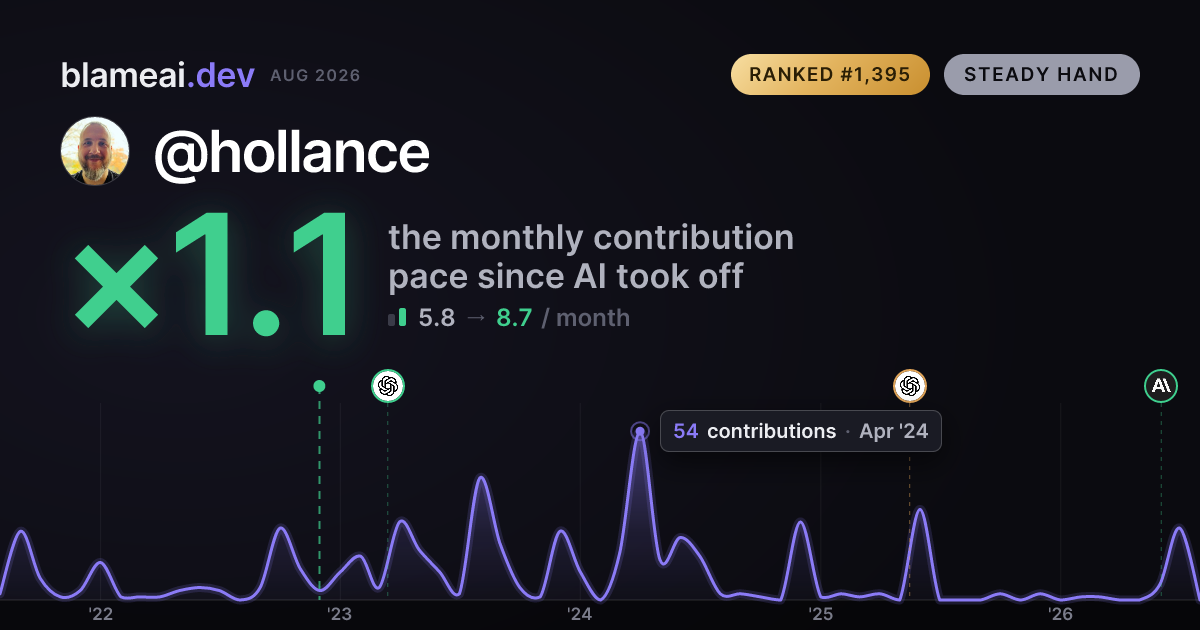Image resolution: width=1200 pixels, height=630 pixels.
Task: Click the RANKED #1,395 gold badge
Action: 830,74
